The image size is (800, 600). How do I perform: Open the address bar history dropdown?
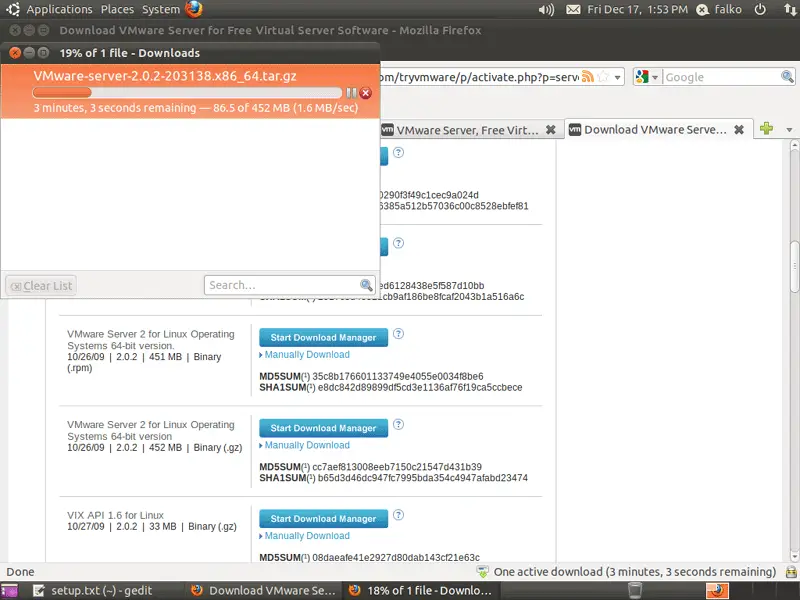tap(617, 78)
